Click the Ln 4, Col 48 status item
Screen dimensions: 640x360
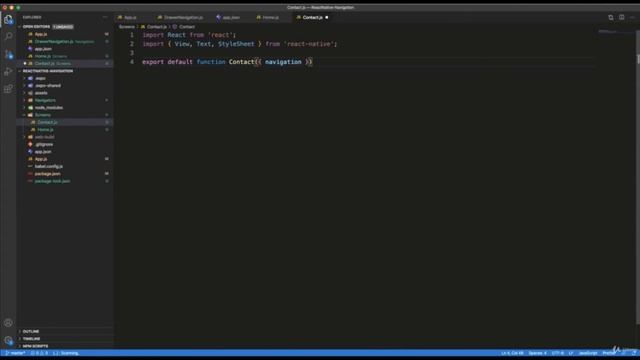point(512,353)
